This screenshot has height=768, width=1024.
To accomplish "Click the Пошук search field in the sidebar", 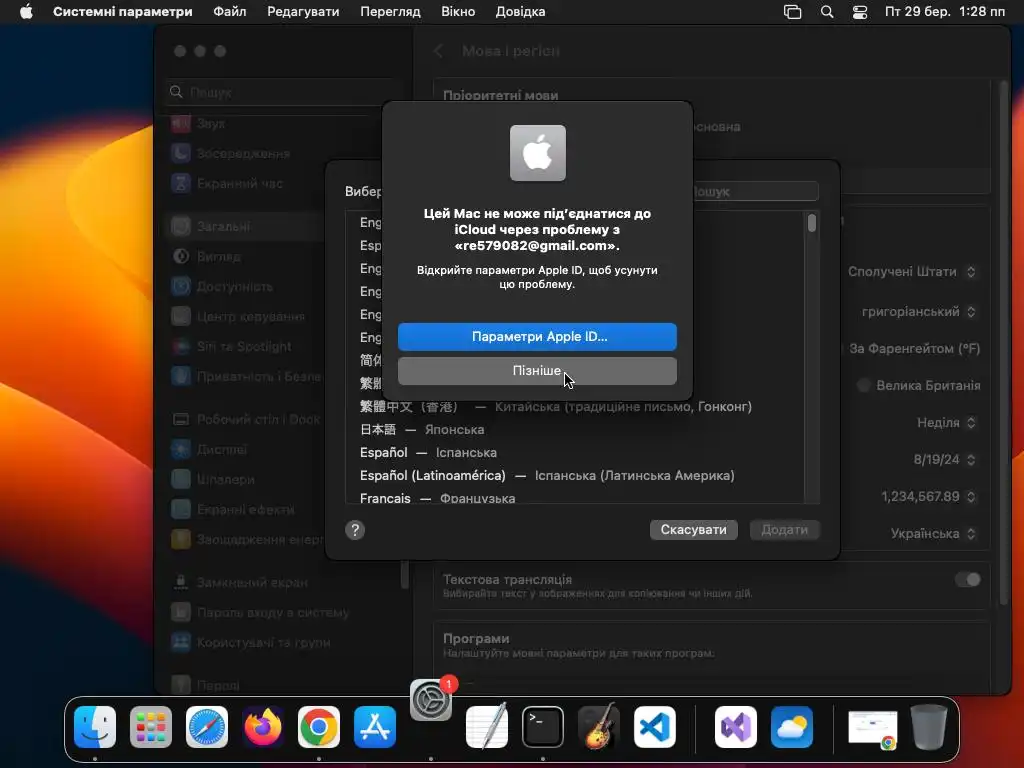I will [281, 92].
